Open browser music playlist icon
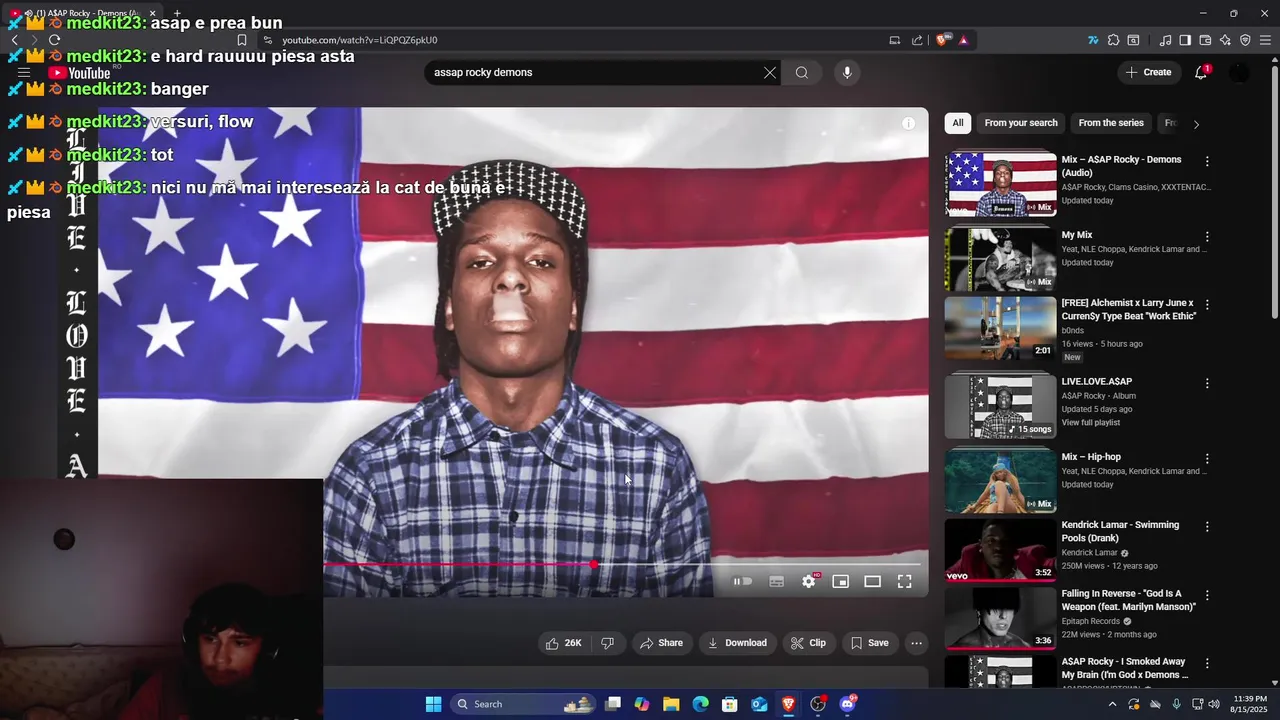1280x720 pixels. 1165,40
